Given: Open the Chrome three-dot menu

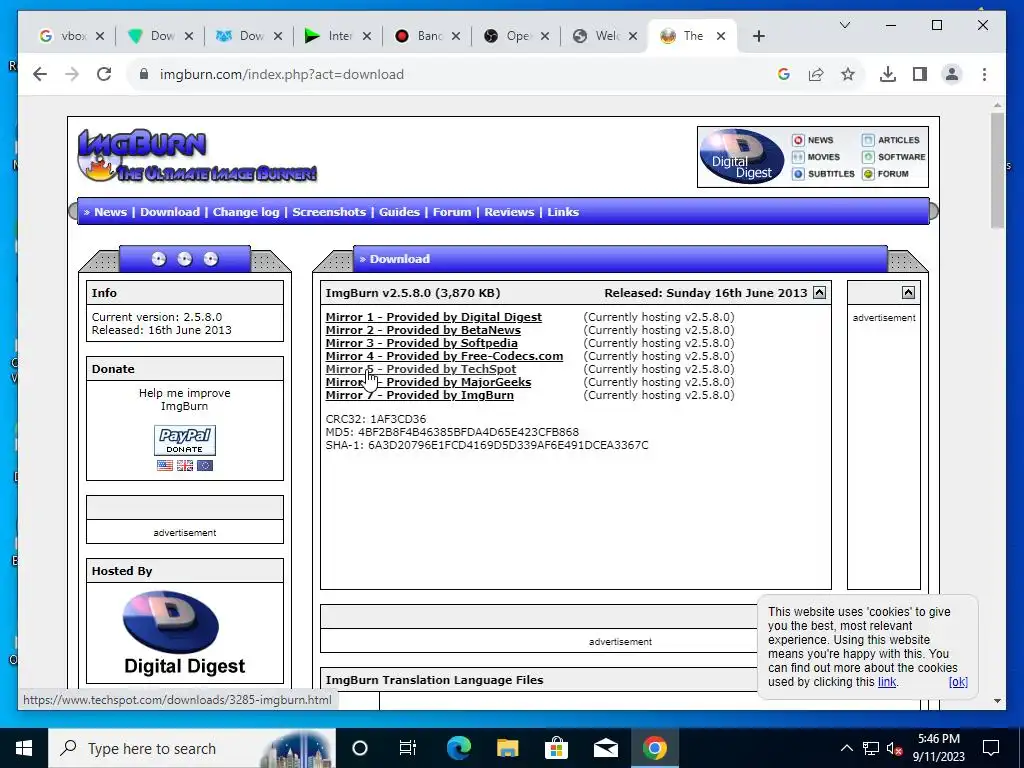Looking at the screenshot, I should coord(984,74).
